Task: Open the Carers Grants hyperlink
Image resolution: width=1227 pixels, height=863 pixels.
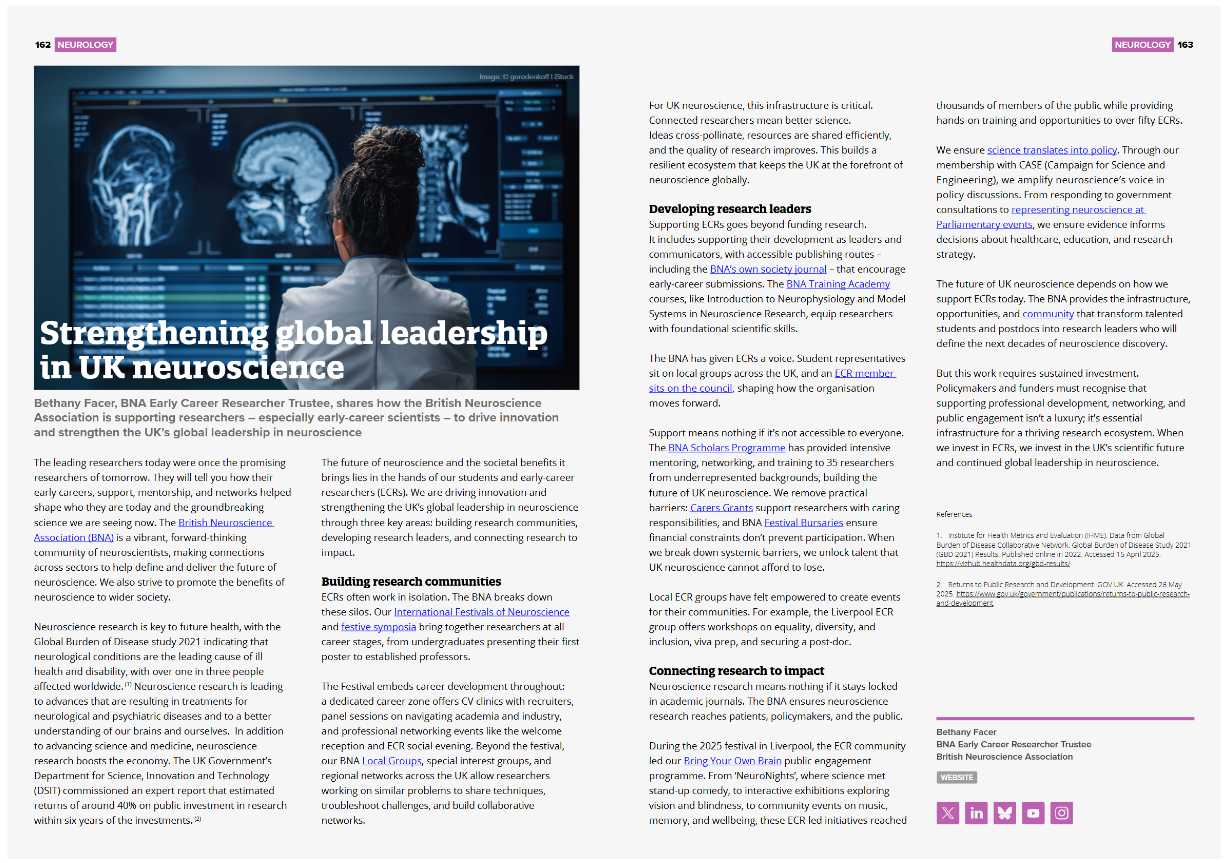Action: tap(721, 507)
